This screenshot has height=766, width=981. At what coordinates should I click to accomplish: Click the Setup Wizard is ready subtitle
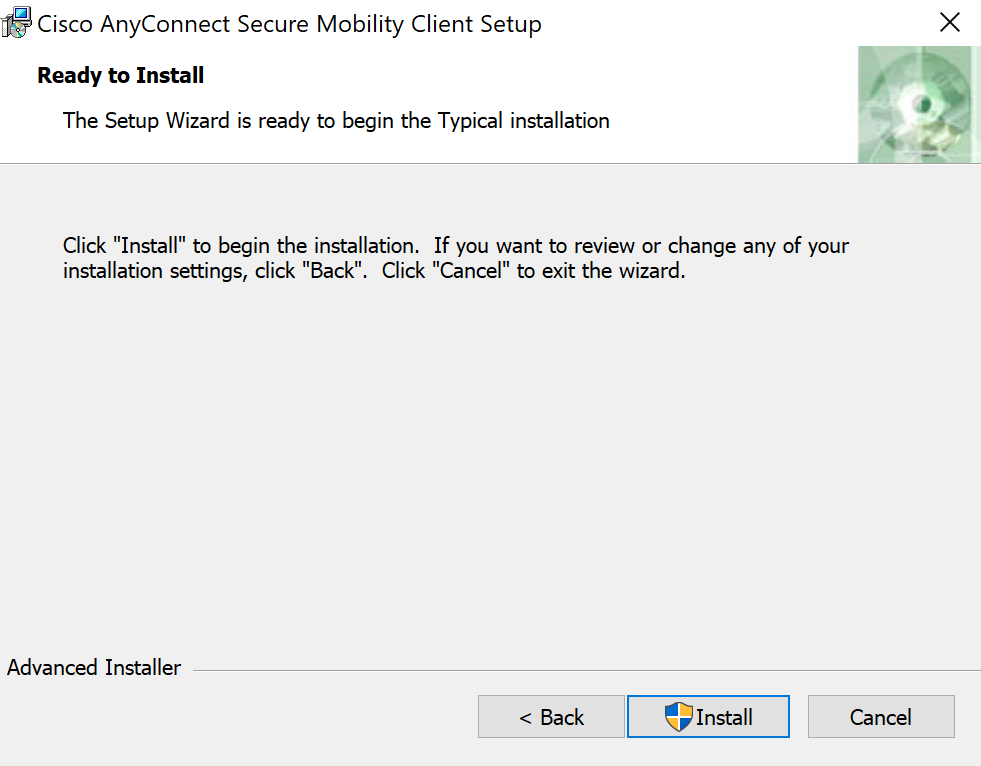click(336, 121)
